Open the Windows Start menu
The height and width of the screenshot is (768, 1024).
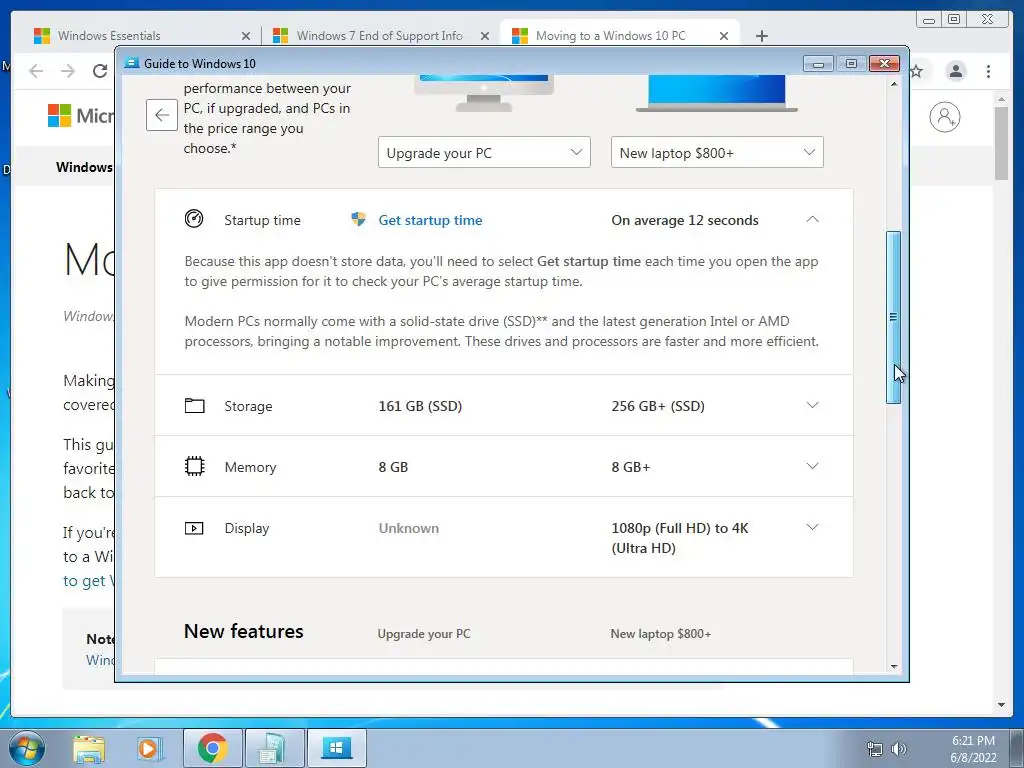coord(27,748)
